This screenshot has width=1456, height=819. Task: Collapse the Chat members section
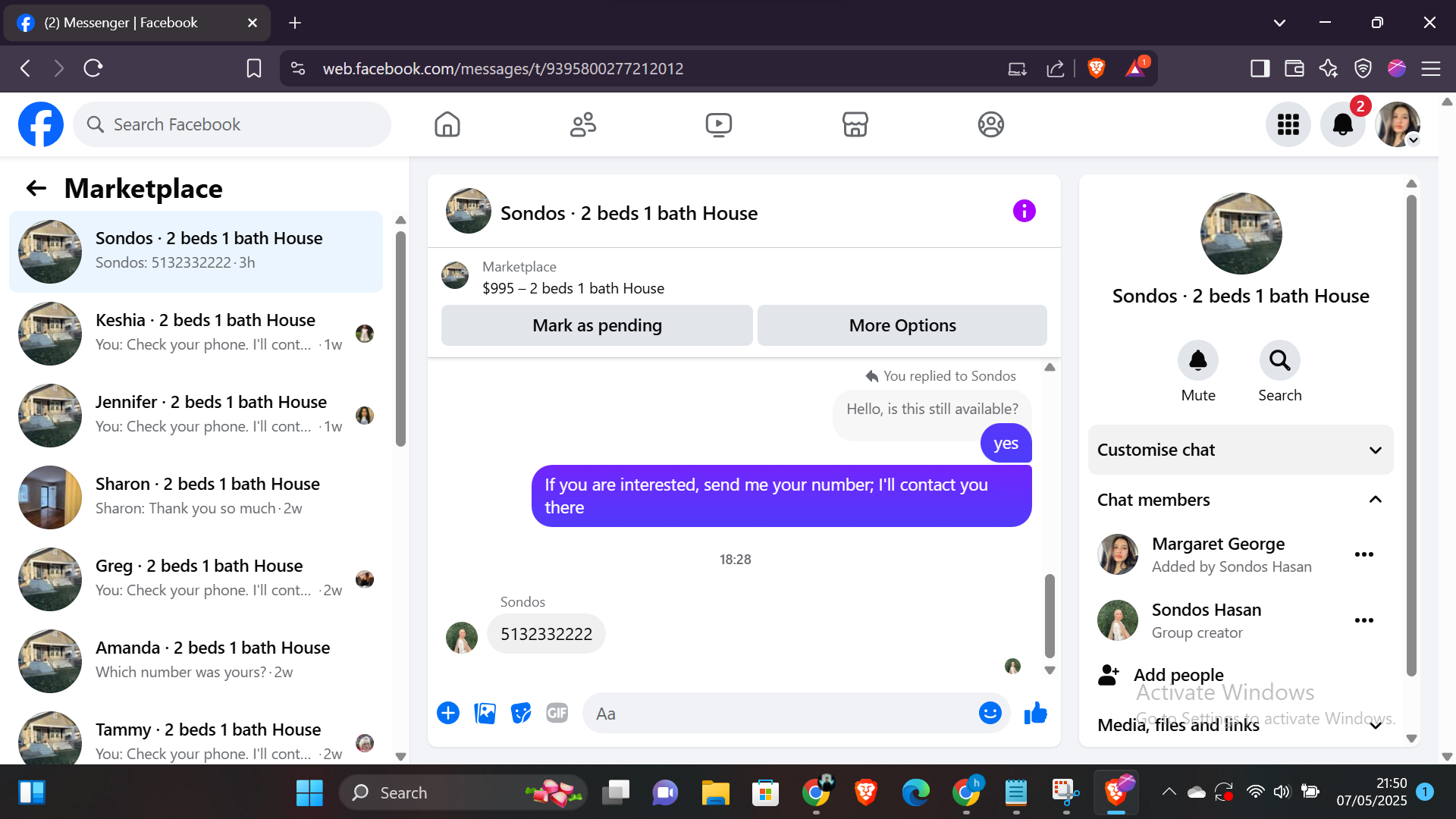point(1375,500)
